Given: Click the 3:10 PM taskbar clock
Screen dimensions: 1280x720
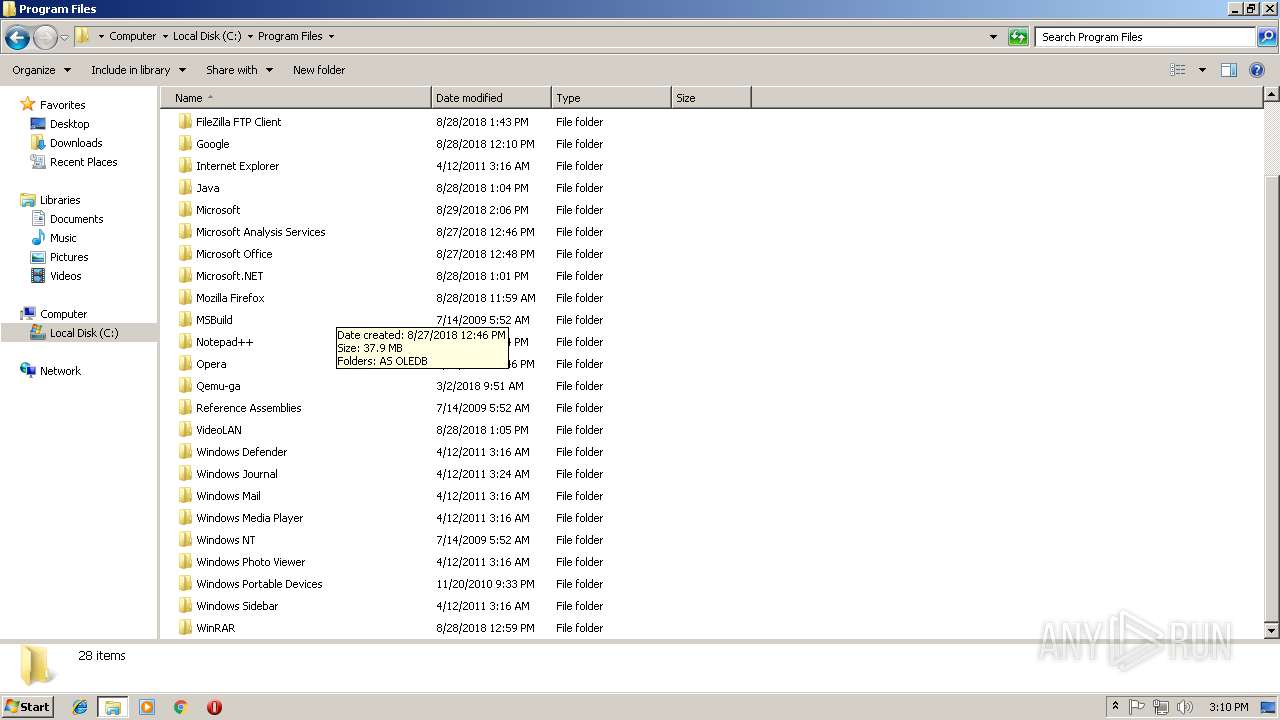Looking at the screenshot, I should point(1228,707).
